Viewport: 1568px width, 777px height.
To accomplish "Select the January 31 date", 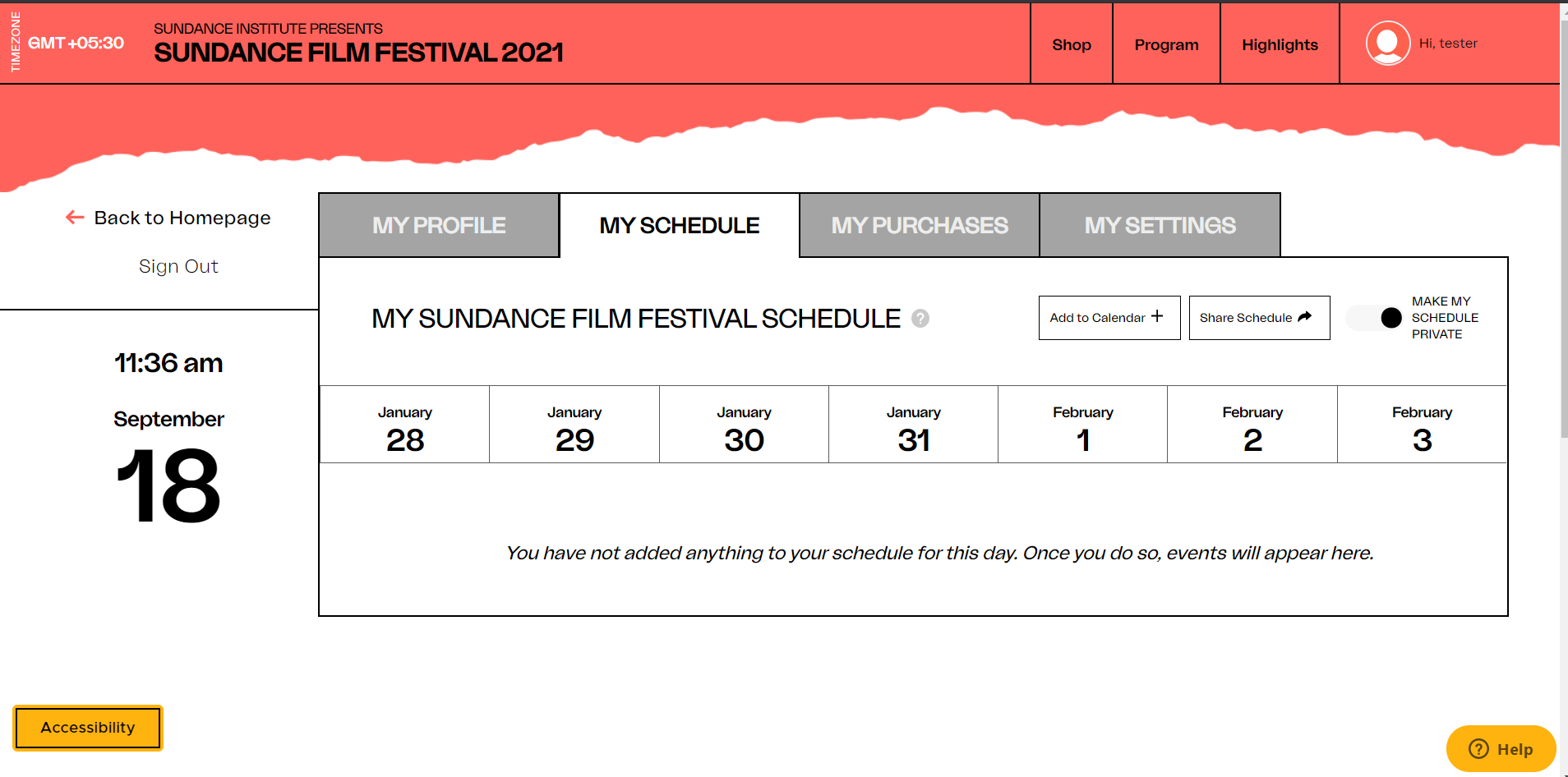I will click(x=913, y=425).
